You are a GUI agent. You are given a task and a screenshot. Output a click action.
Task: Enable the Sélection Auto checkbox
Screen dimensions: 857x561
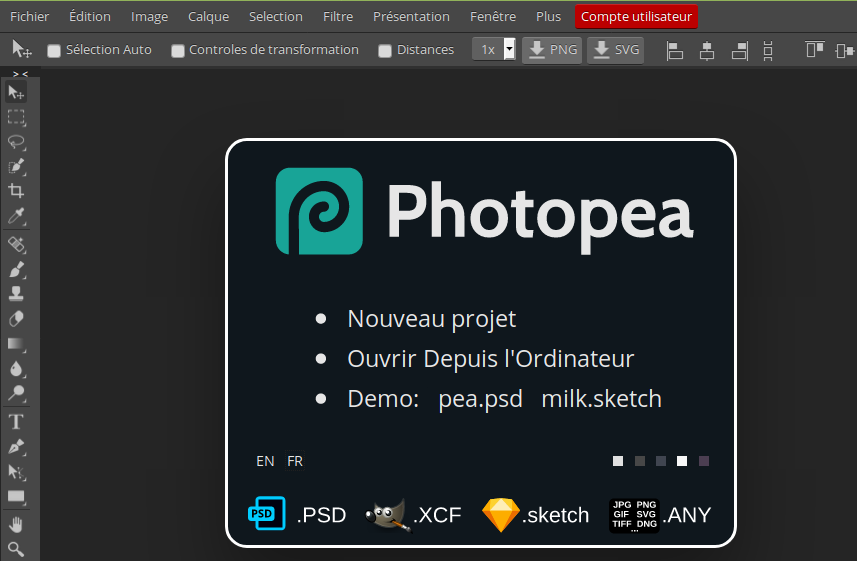[x=55, y=50]
